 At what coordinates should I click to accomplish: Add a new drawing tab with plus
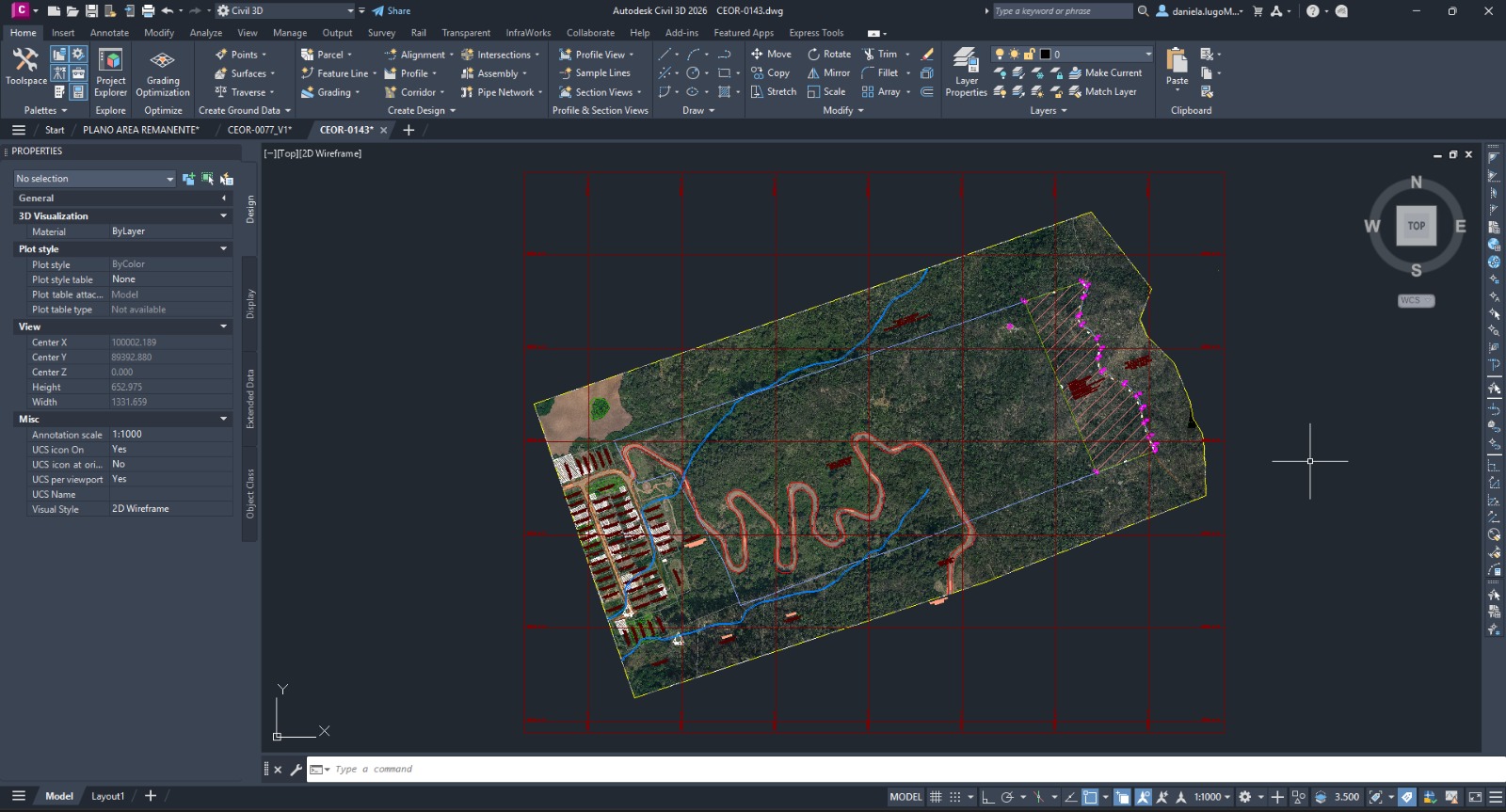pyautogui.click(x=409, y=130)
